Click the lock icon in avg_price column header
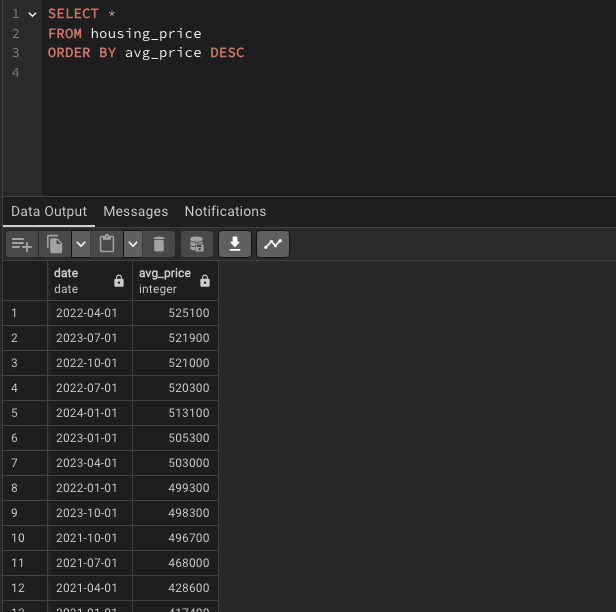Viewport: 616px width, 612px height. point(205,281)
